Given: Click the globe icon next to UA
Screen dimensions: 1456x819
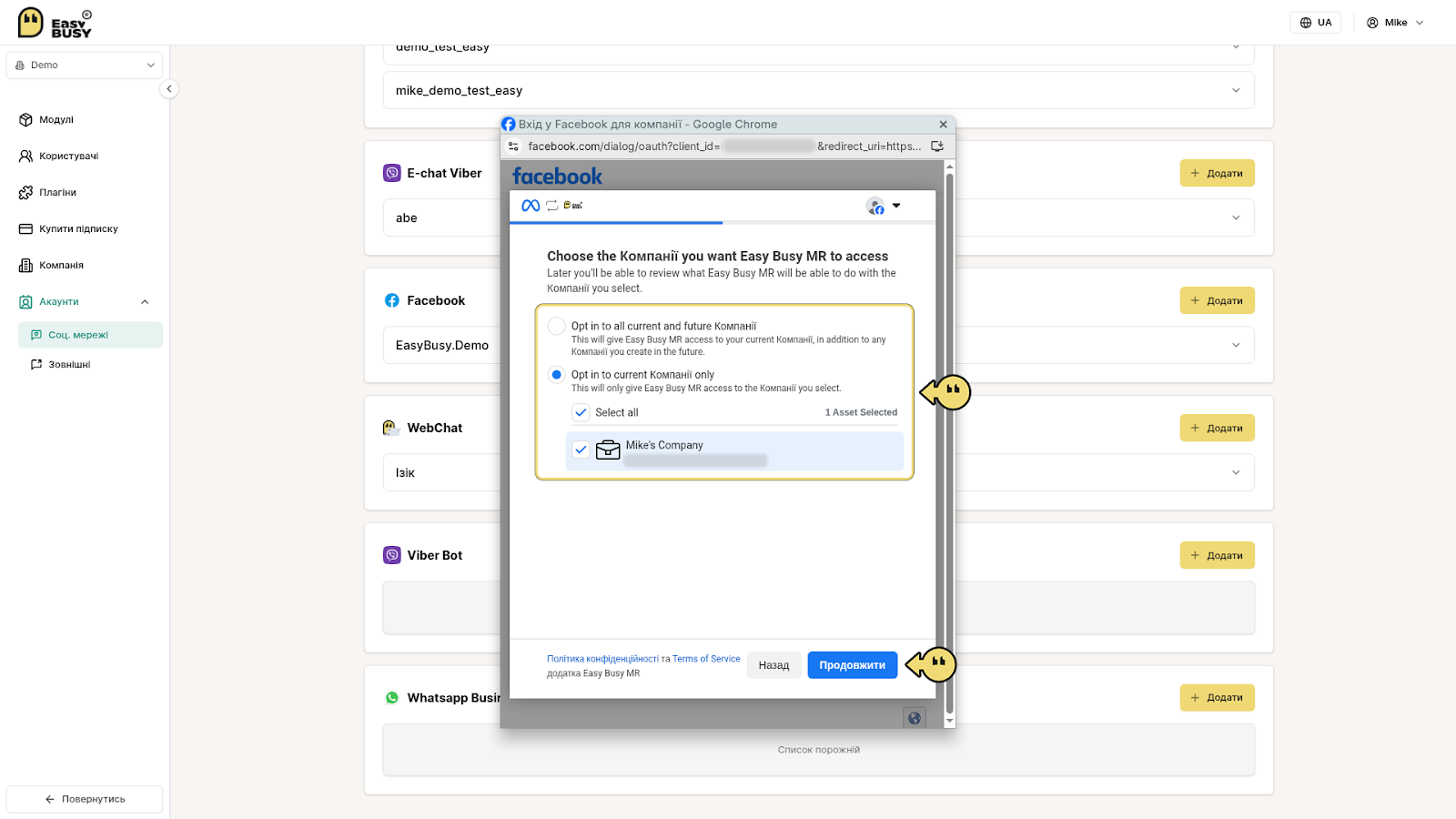Looking at the screenshot, I should pos(1306,23).
